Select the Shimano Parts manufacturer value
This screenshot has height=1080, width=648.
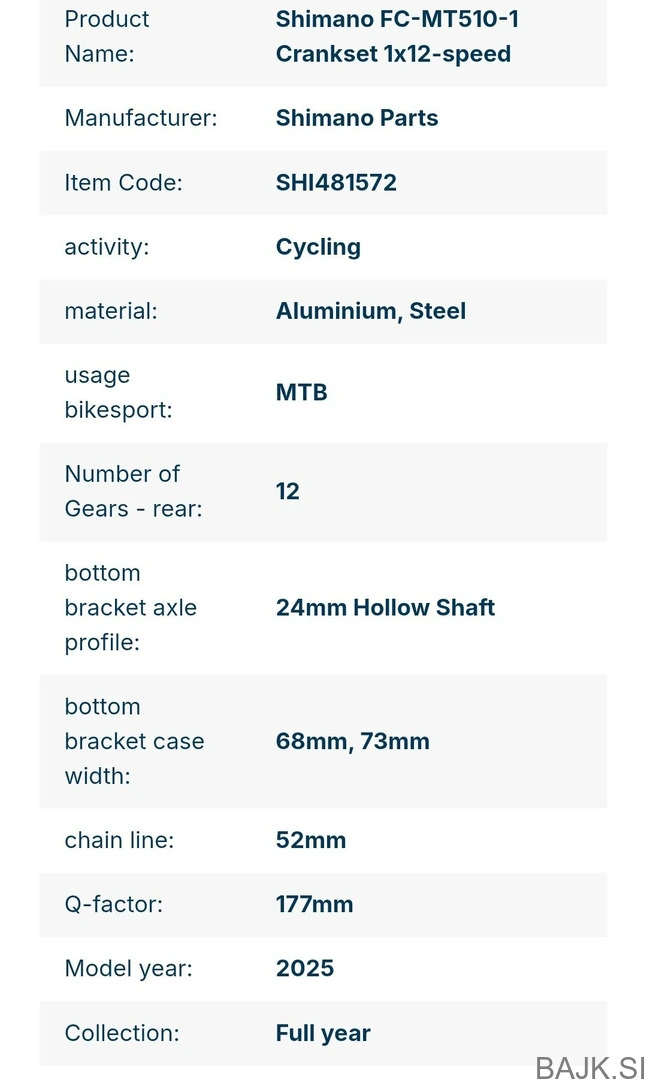pyautogui.click(x=357, y=118)
